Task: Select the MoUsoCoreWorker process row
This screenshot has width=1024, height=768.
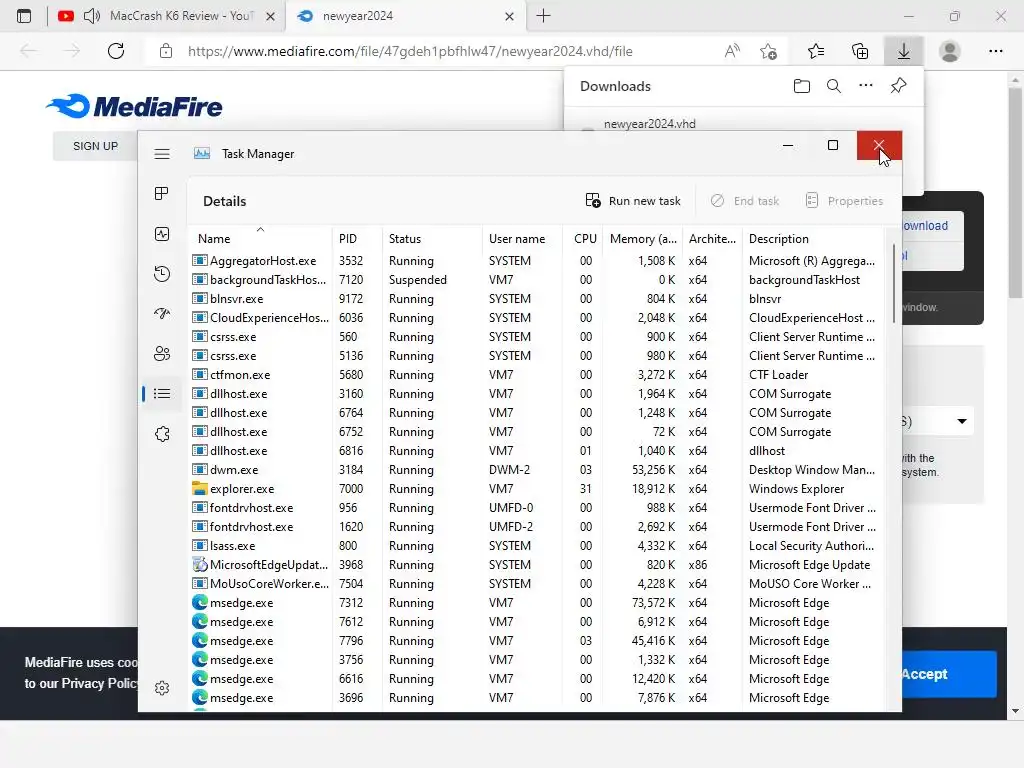Action: pyautogui.click(x=536, y=584)
